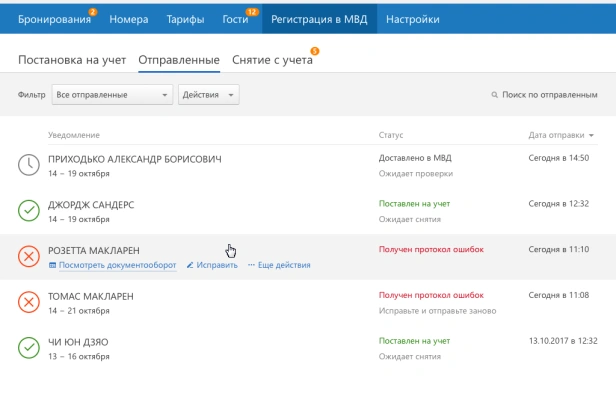Expand the Действия dropdown

(x=209, y=95)
